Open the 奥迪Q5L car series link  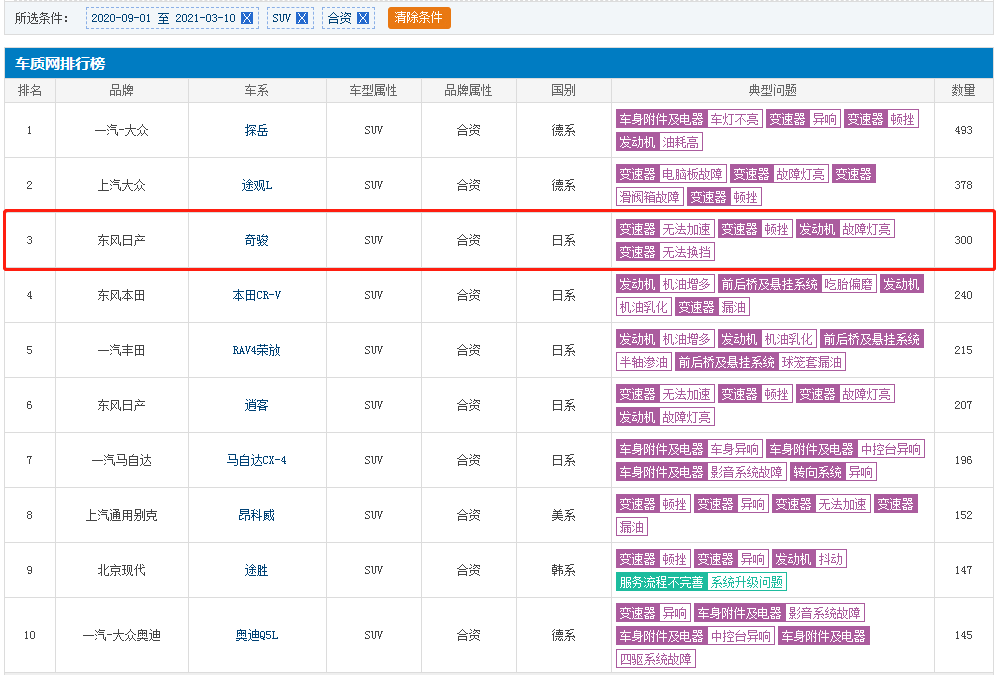(257, 635)
